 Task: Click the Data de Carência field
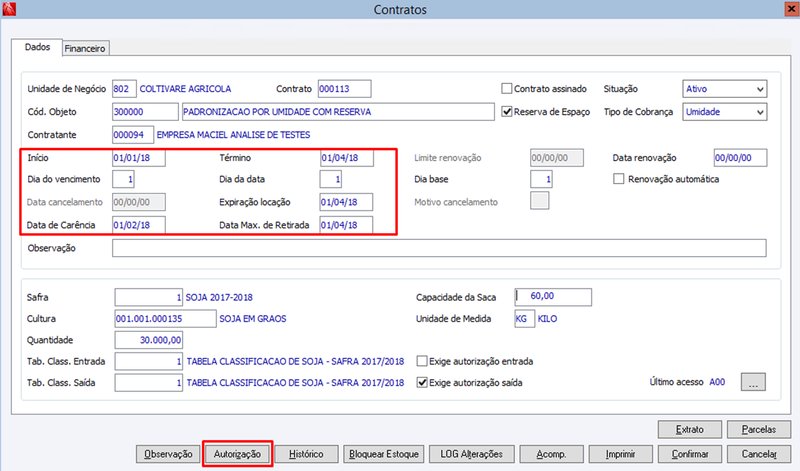(x=139, y=225)
